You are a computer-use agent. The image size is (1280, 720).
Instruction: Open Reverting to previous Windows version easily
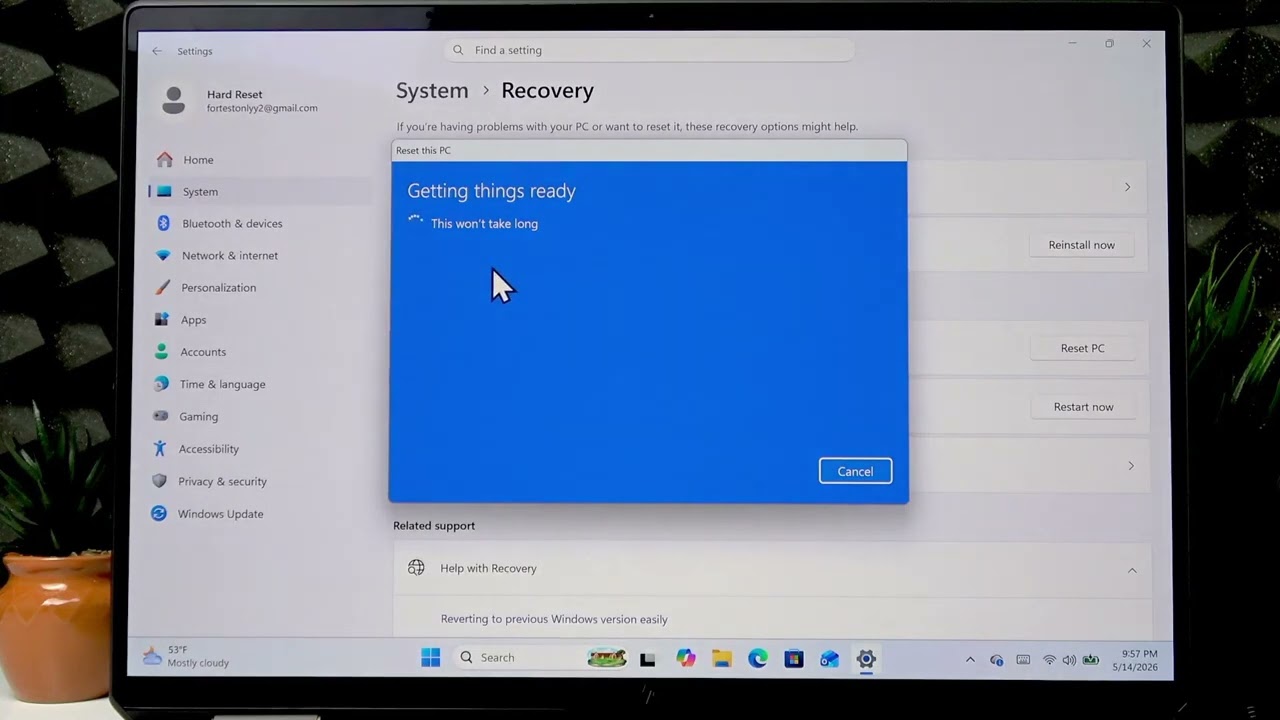(554, 619)
